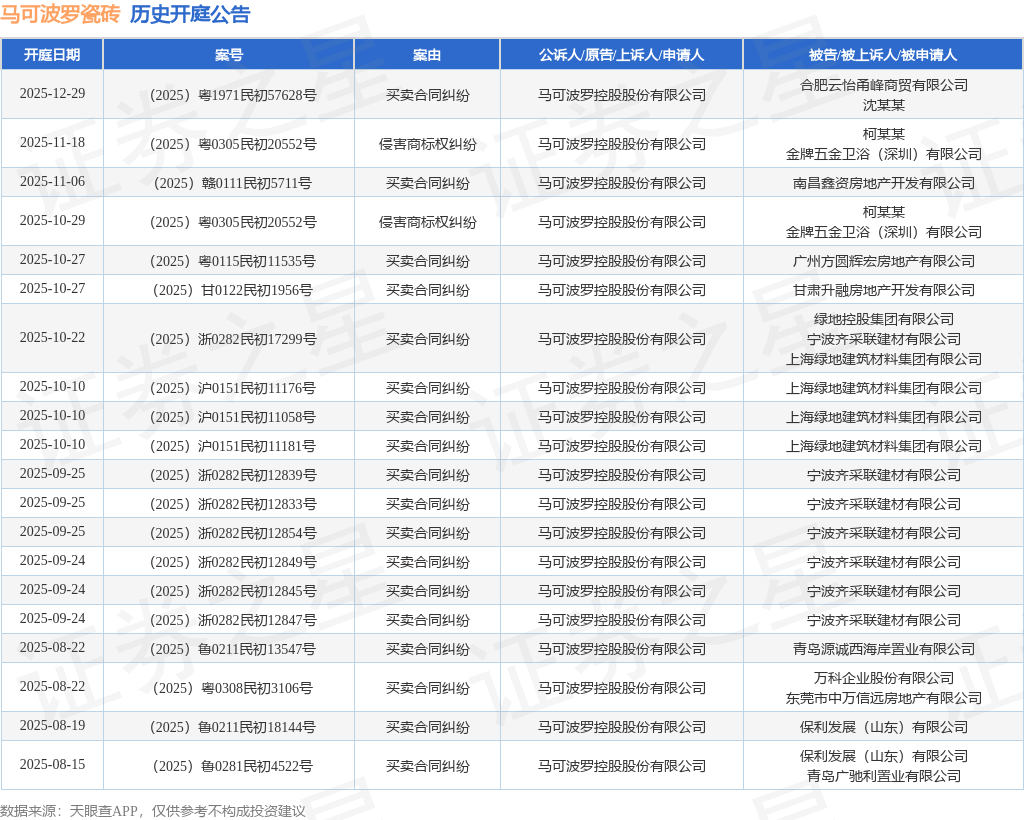Click case number 浙0282民初12847号

[257, 620]
